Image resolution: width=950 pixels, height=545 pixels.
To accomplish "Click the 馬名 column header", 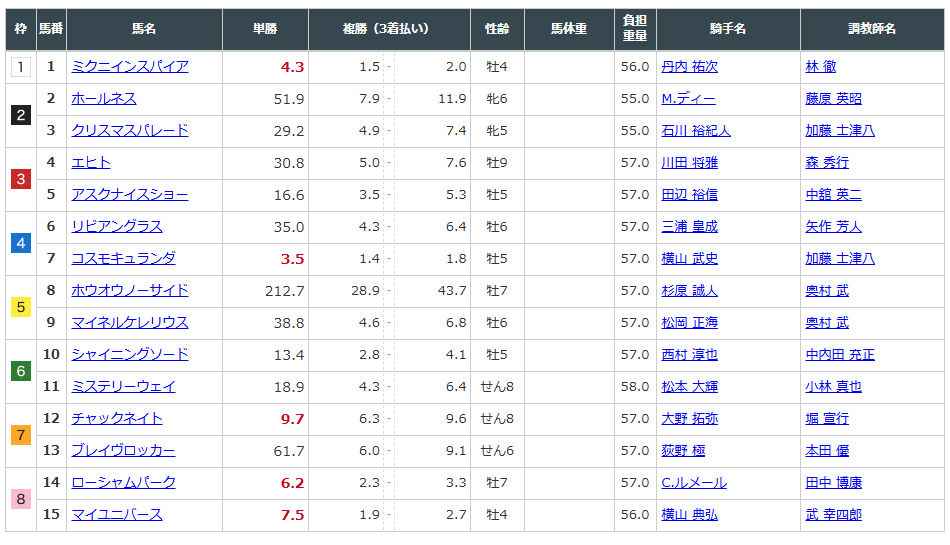I will [144, 30].
